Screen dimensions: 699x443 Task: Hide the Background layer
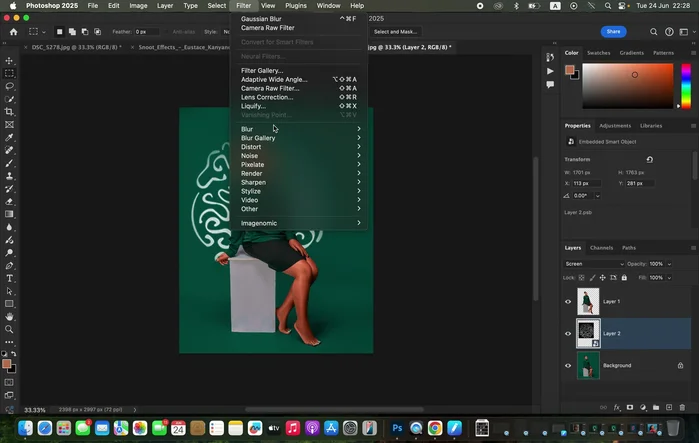(568, 365)
